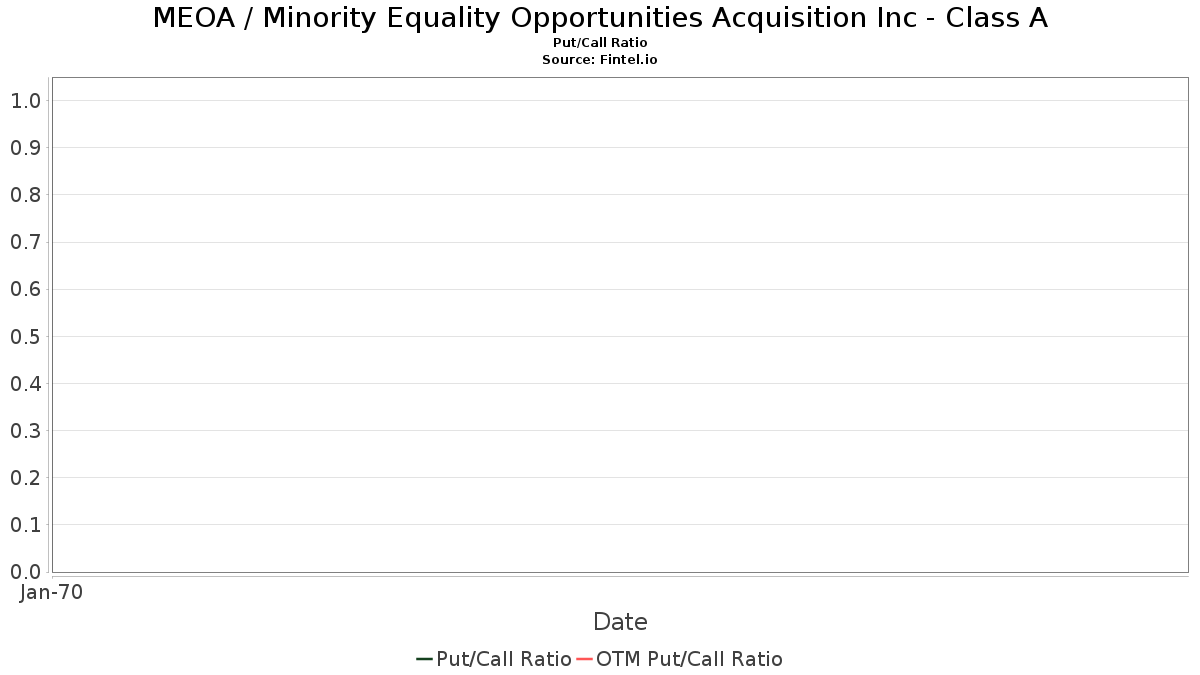The width and height of the screenshot is (1200, 675).
Task: Click the 0.3 y-axis label
Action: click(x=25, y=430)
